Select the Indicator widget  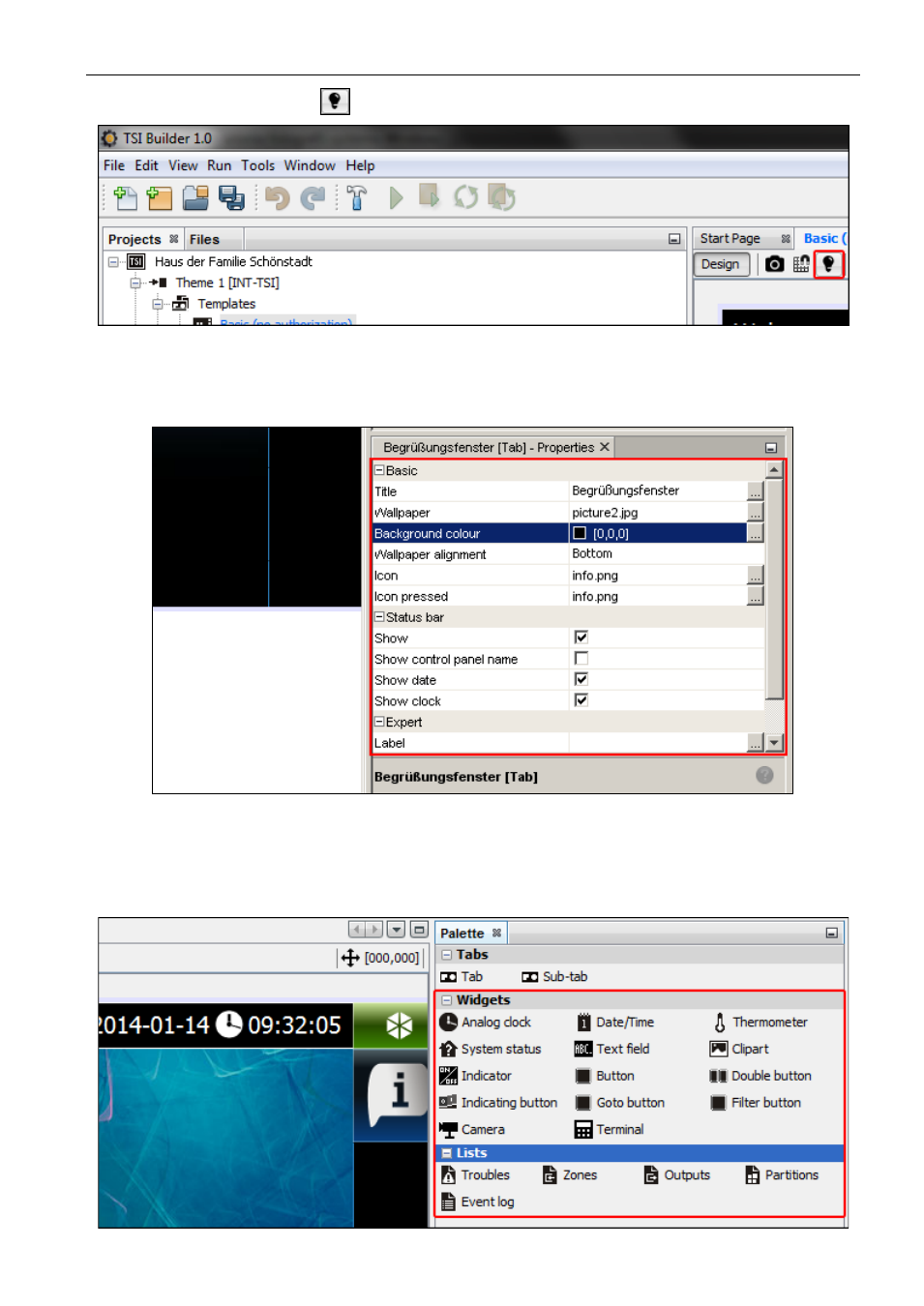click(475, 1076)
